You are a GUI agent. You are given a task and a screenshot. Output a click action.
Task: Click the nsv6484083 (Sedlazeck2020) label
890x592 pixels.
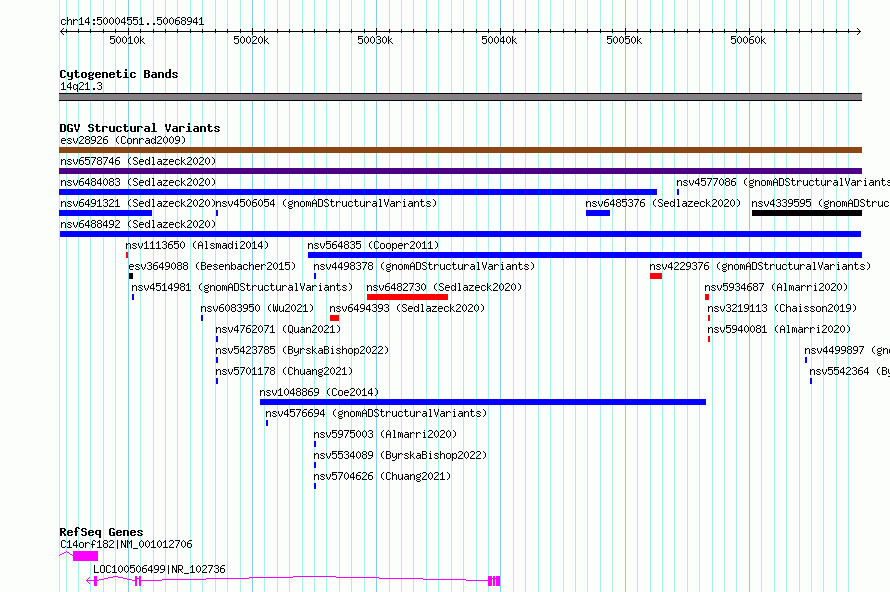tap(138, 182)
